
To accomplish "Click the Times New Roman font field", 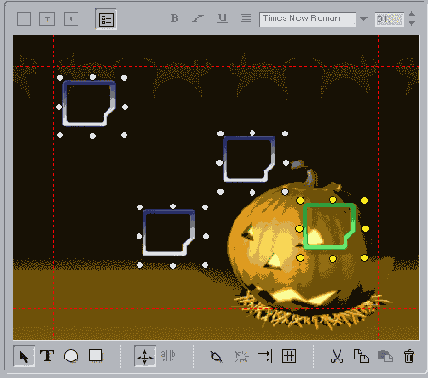I will (307, 19).
